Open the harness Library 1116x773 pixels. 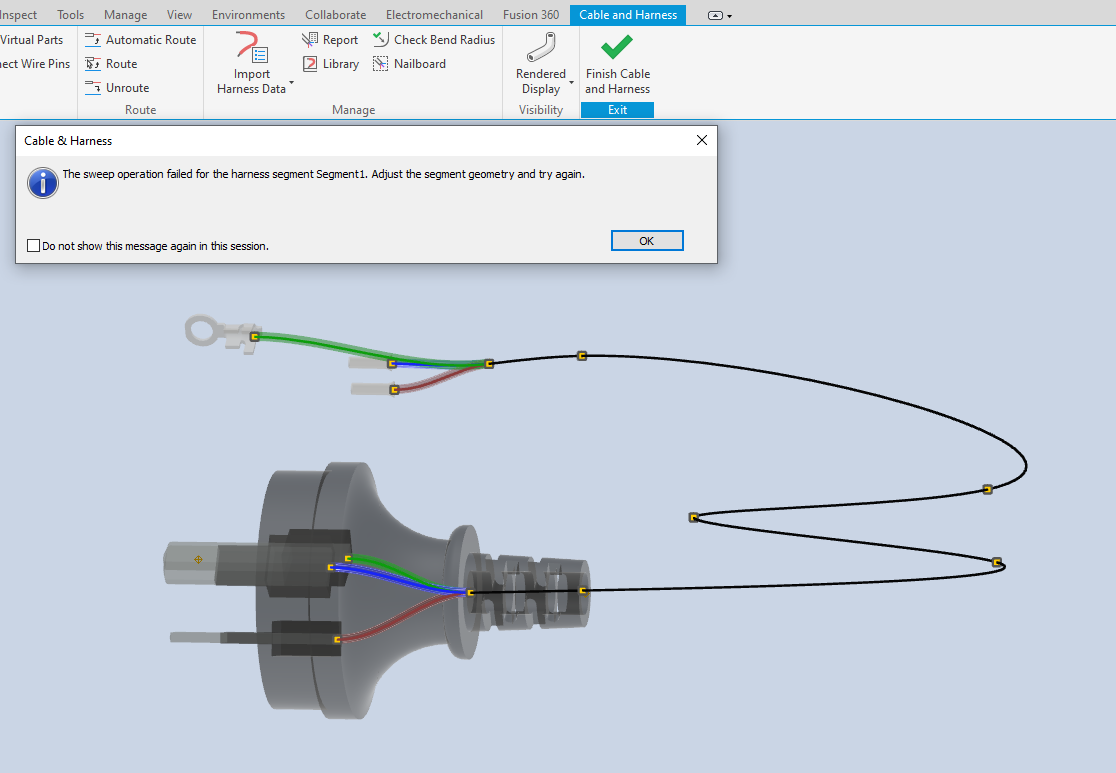pos(331,63)
